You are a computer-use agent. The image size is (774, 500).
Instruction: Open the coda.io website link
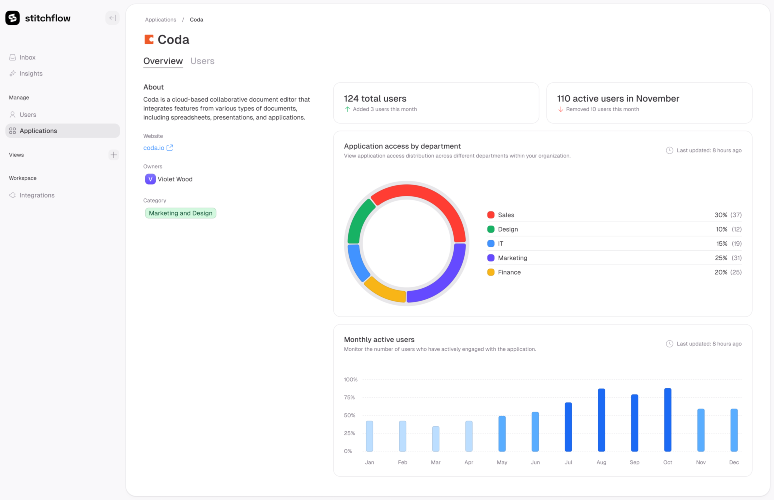click(x=154, y=148)
